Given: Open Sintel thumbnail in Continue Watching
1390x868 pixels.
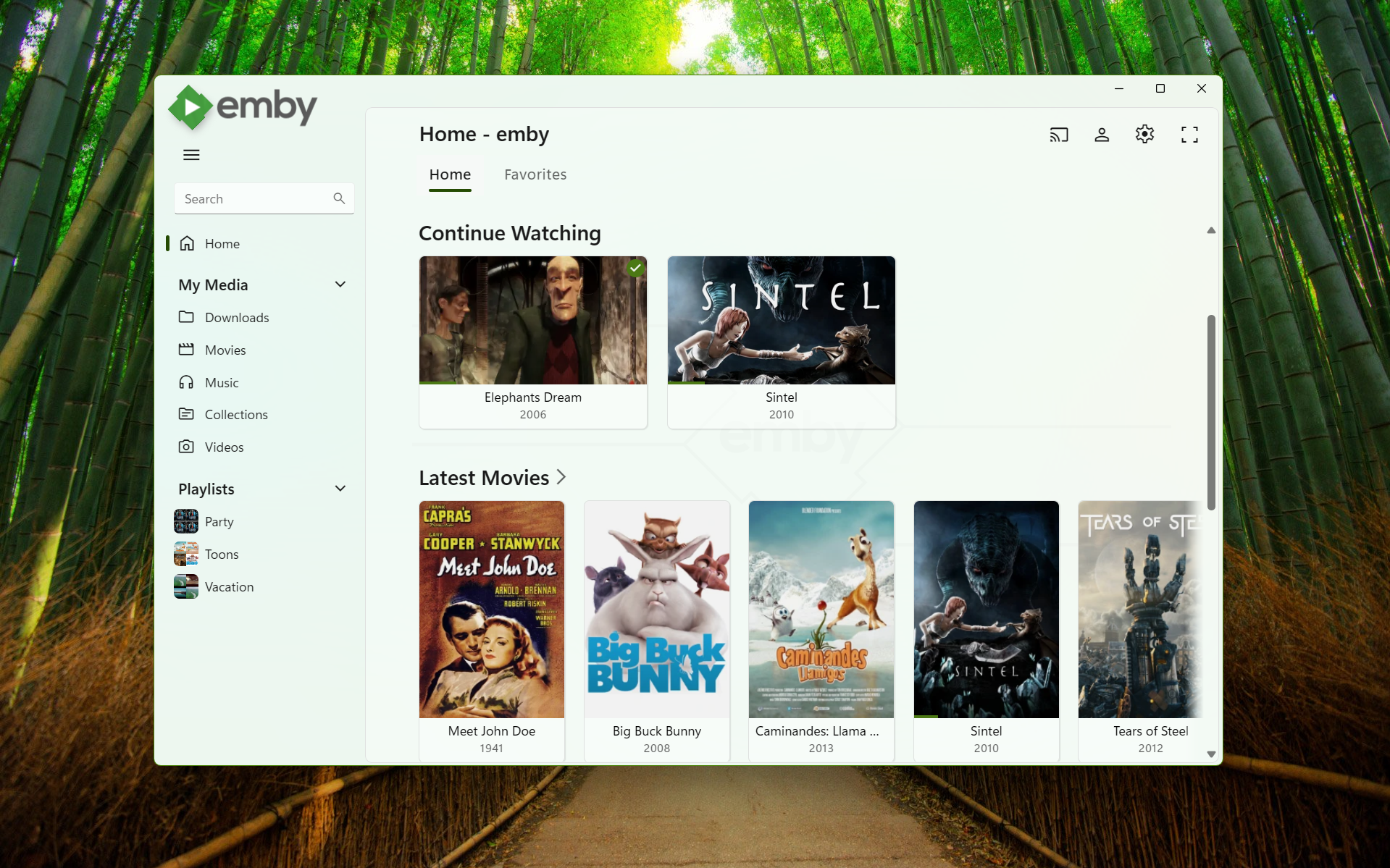Looking at the screenshot, I should [782, 320].
